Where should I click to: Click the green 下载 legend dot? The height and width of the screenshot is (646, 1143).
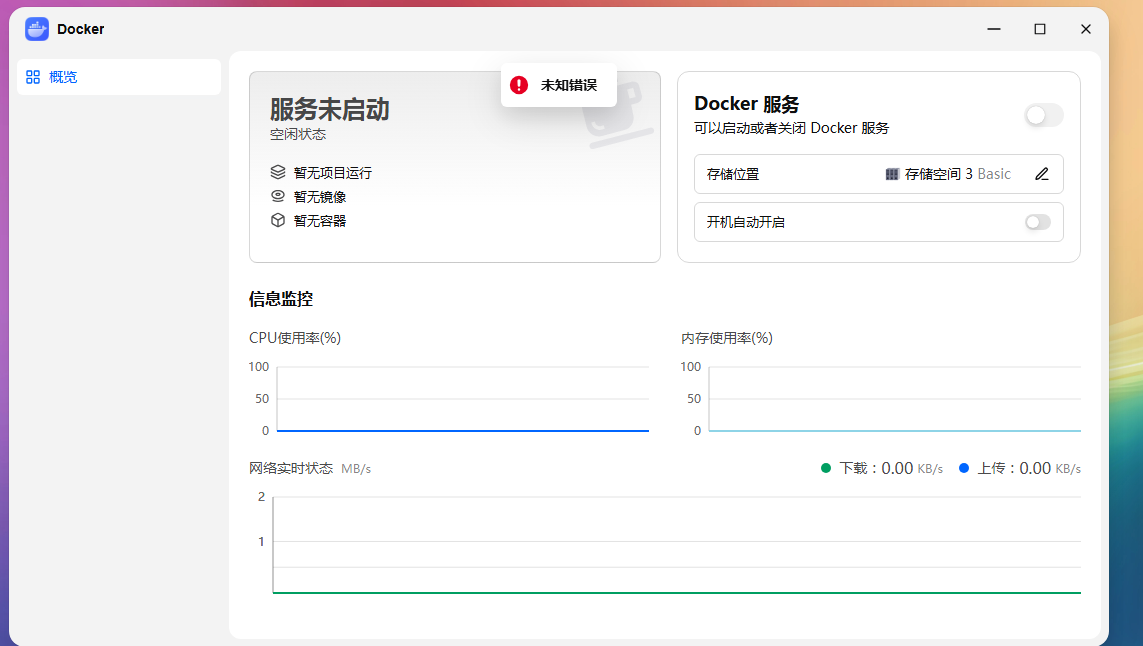pyautogui.click(x=826, y=468)
